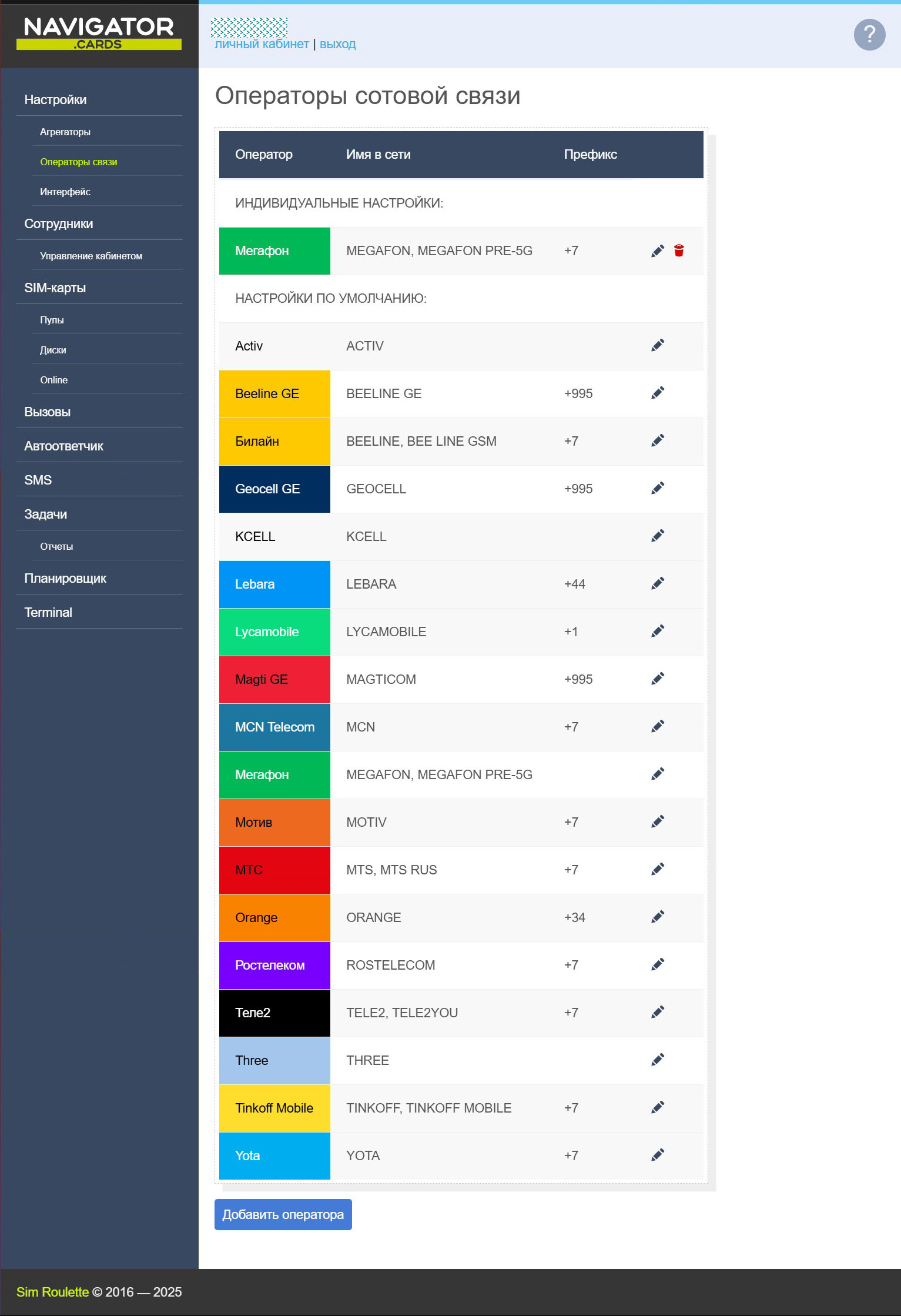Edit the Ростелеком operator entry
This screenshot has height=1316, width=901.
(x=658, y=965)
